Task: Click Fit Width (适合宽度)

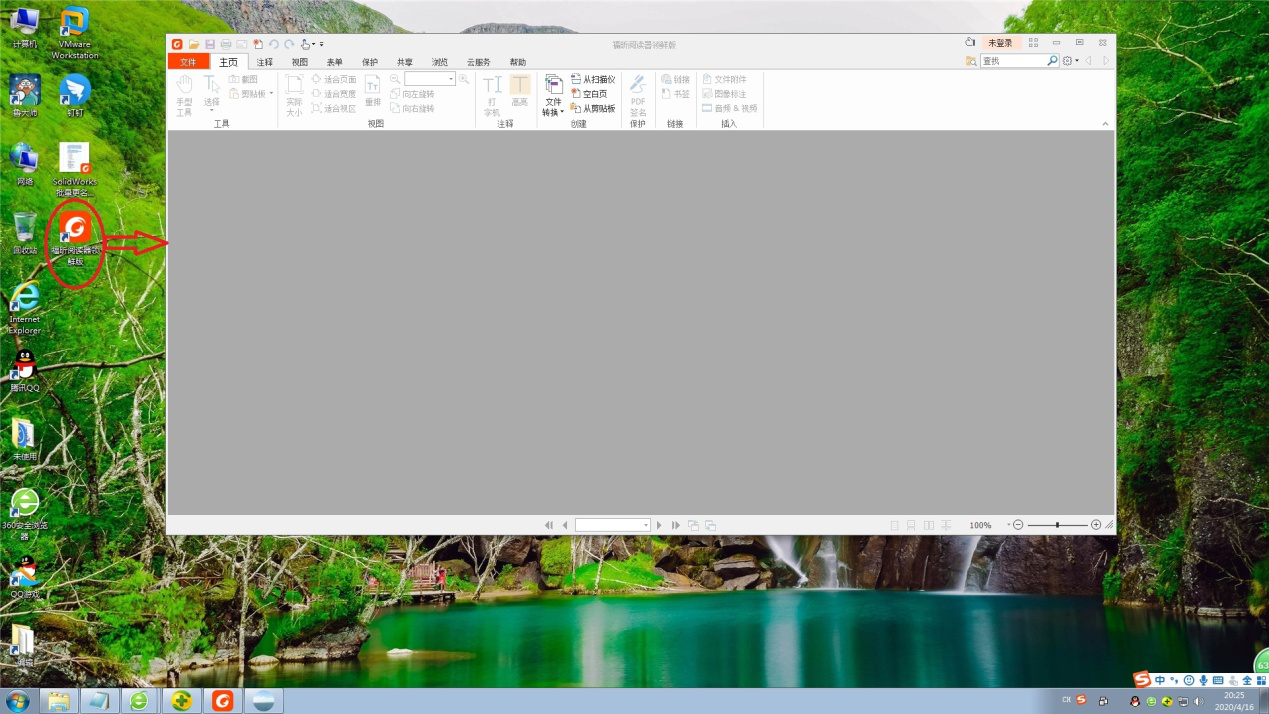Action: tap(334, 94)
